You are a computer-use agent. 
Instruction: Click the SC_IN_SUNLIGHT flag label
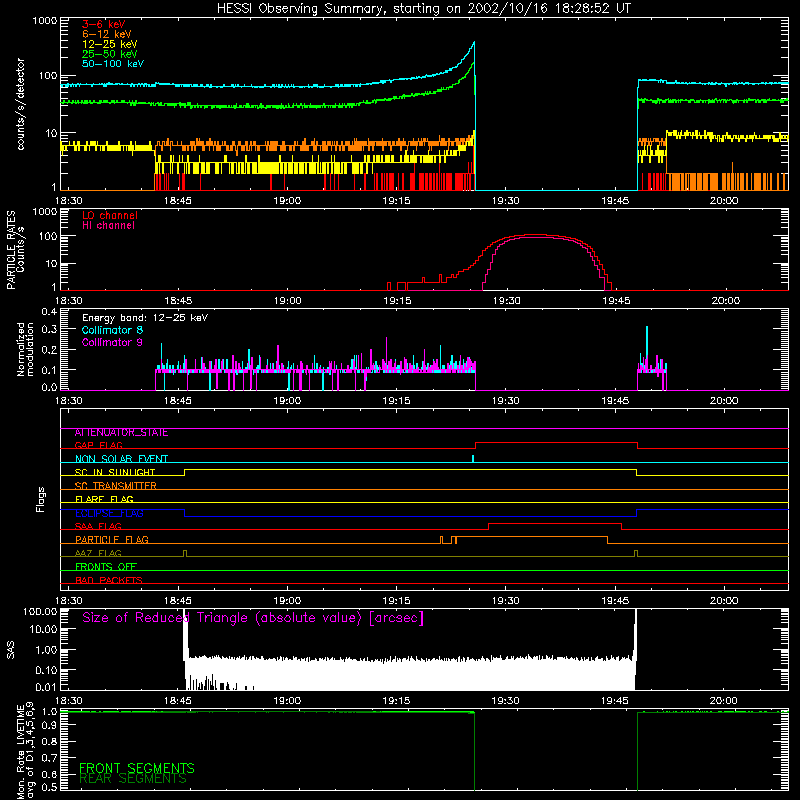[115, 472]
